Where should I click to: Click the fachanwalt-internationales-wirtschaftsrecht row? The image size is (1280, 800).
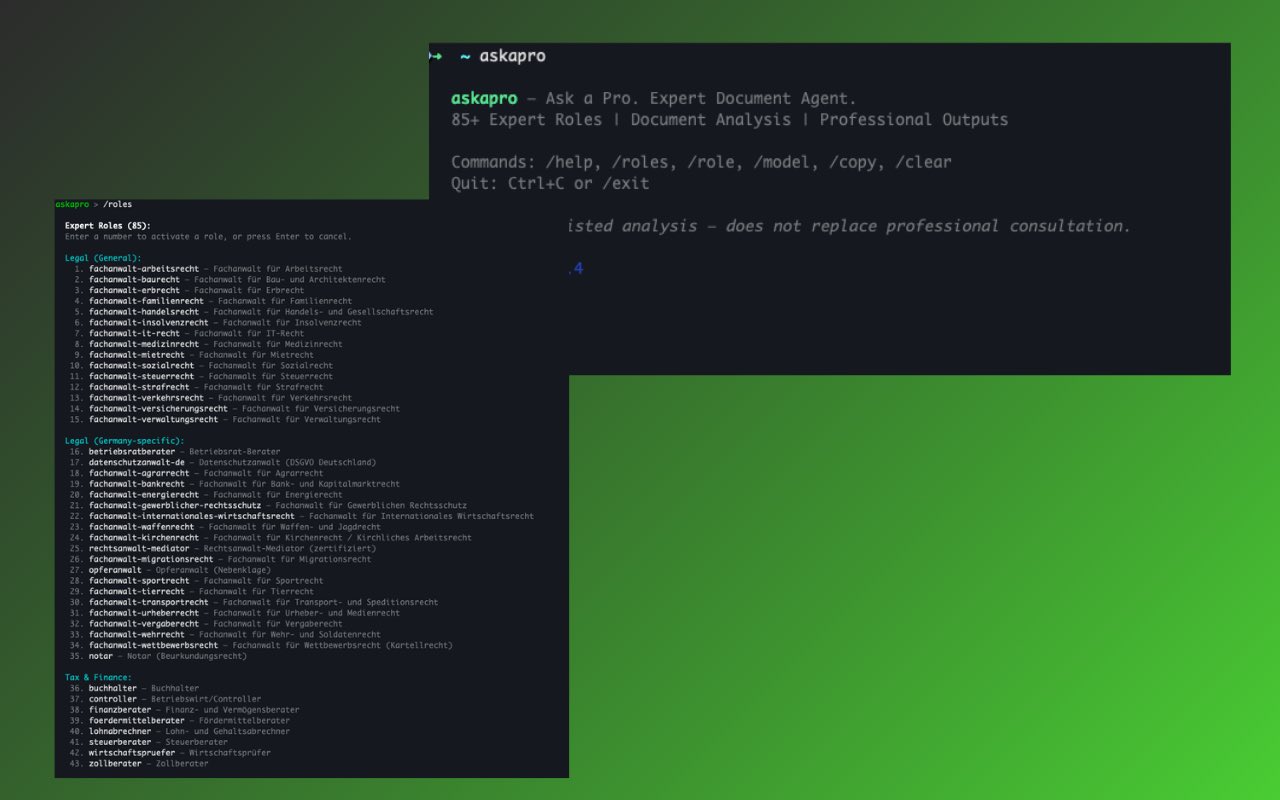(302, 517)
